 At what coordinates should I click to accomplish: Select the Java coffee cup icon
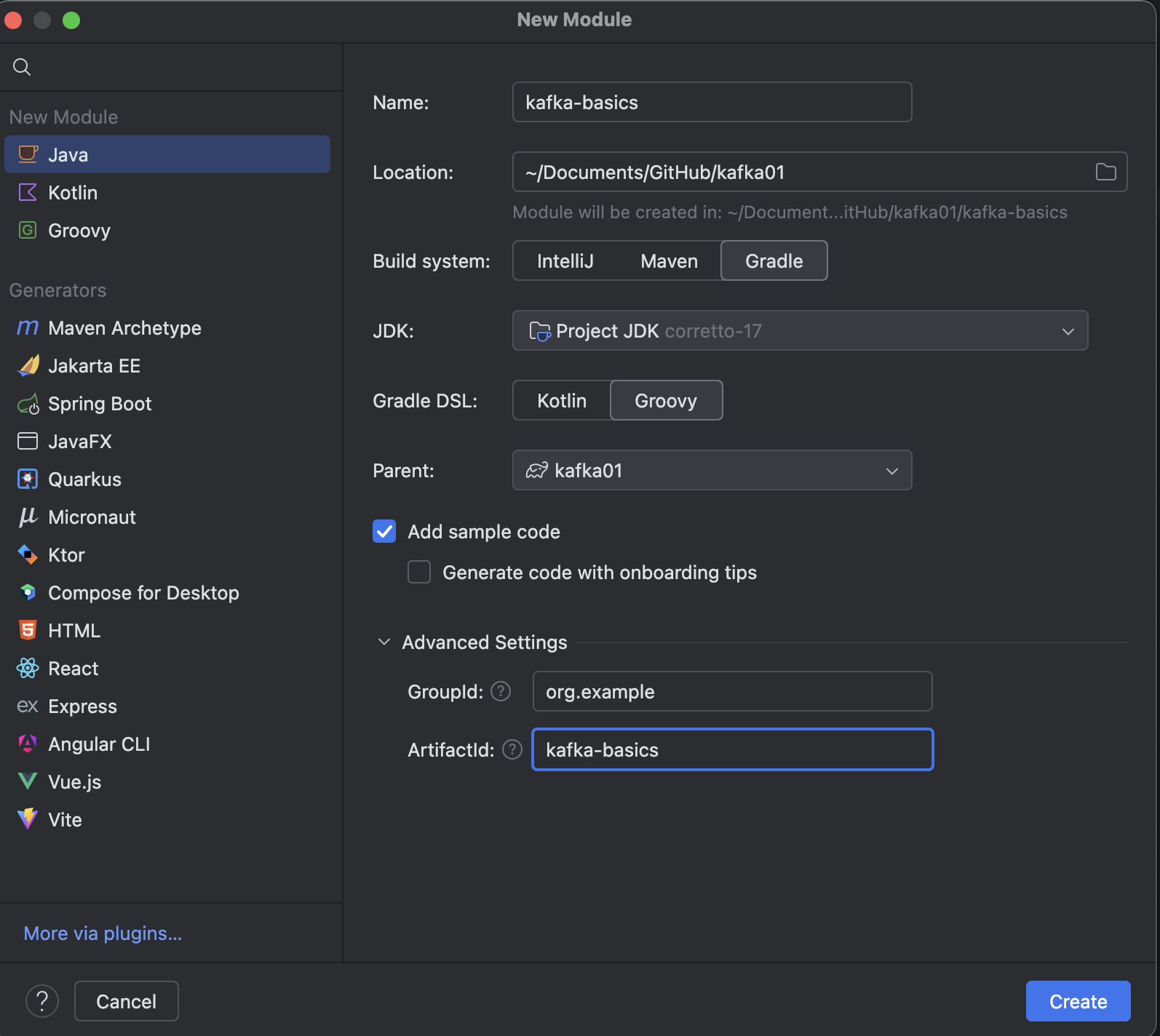click(x=28, y=154)
